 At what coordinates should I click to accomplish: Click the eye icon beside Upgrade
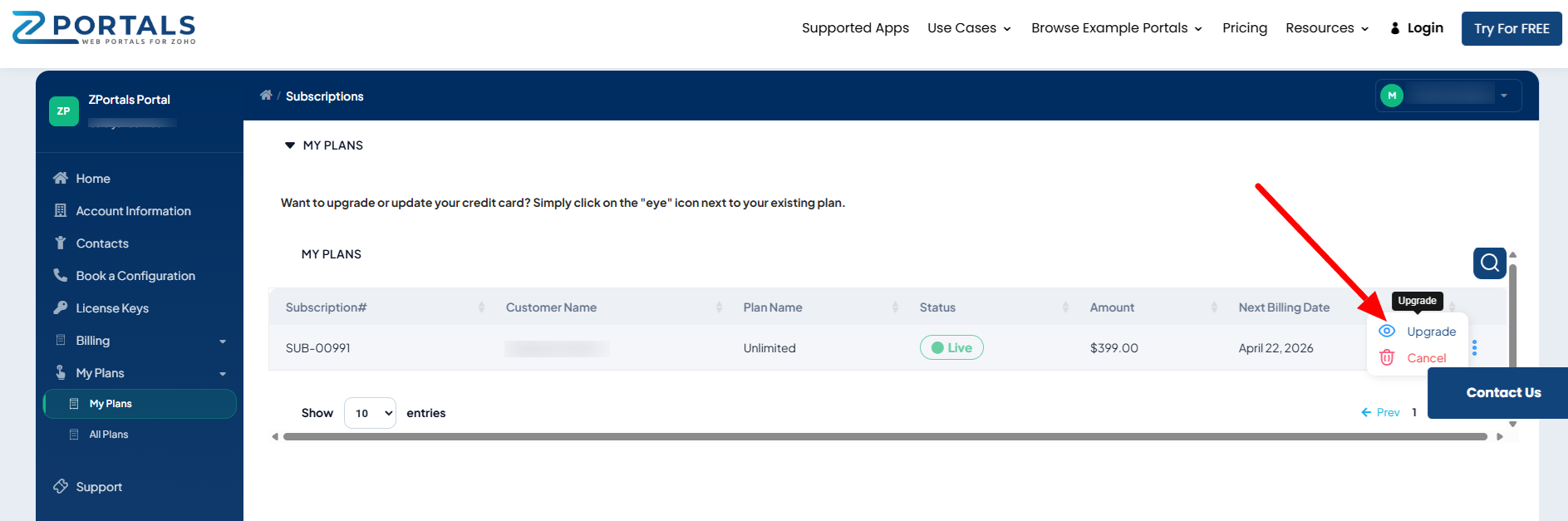[1386, 331]
